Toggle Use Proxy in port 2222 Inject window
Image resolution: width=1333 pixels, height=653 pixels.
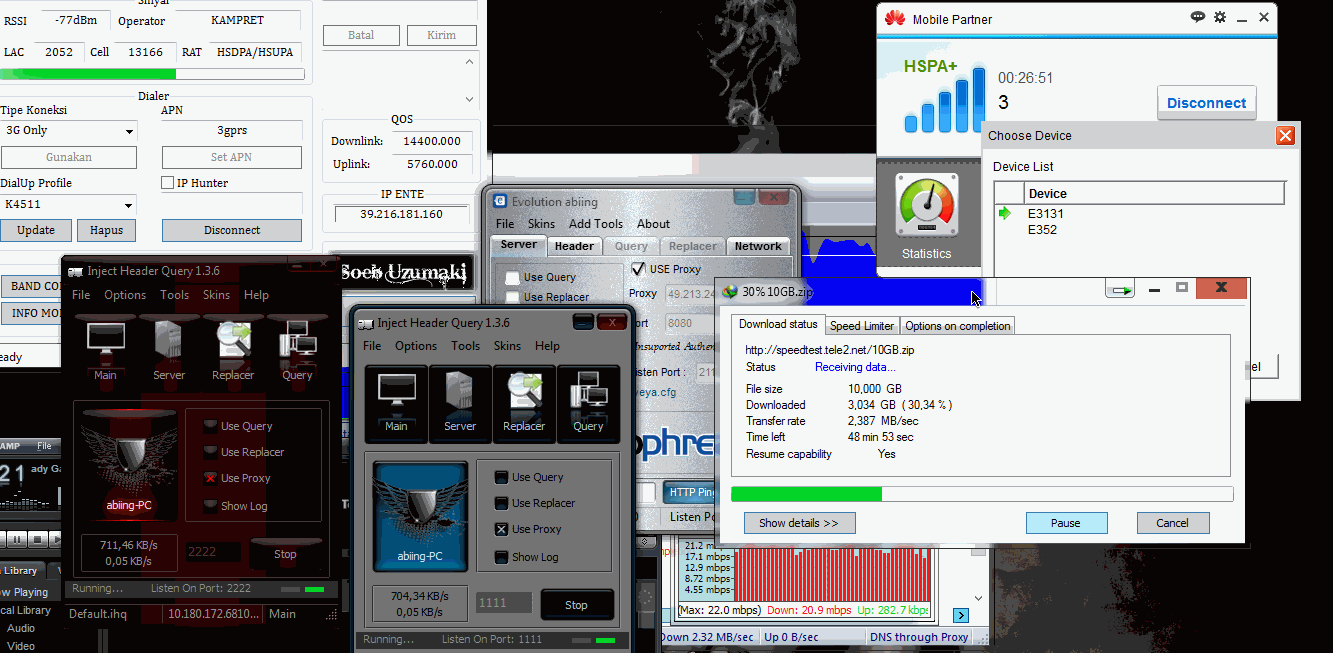pos(210,478)
